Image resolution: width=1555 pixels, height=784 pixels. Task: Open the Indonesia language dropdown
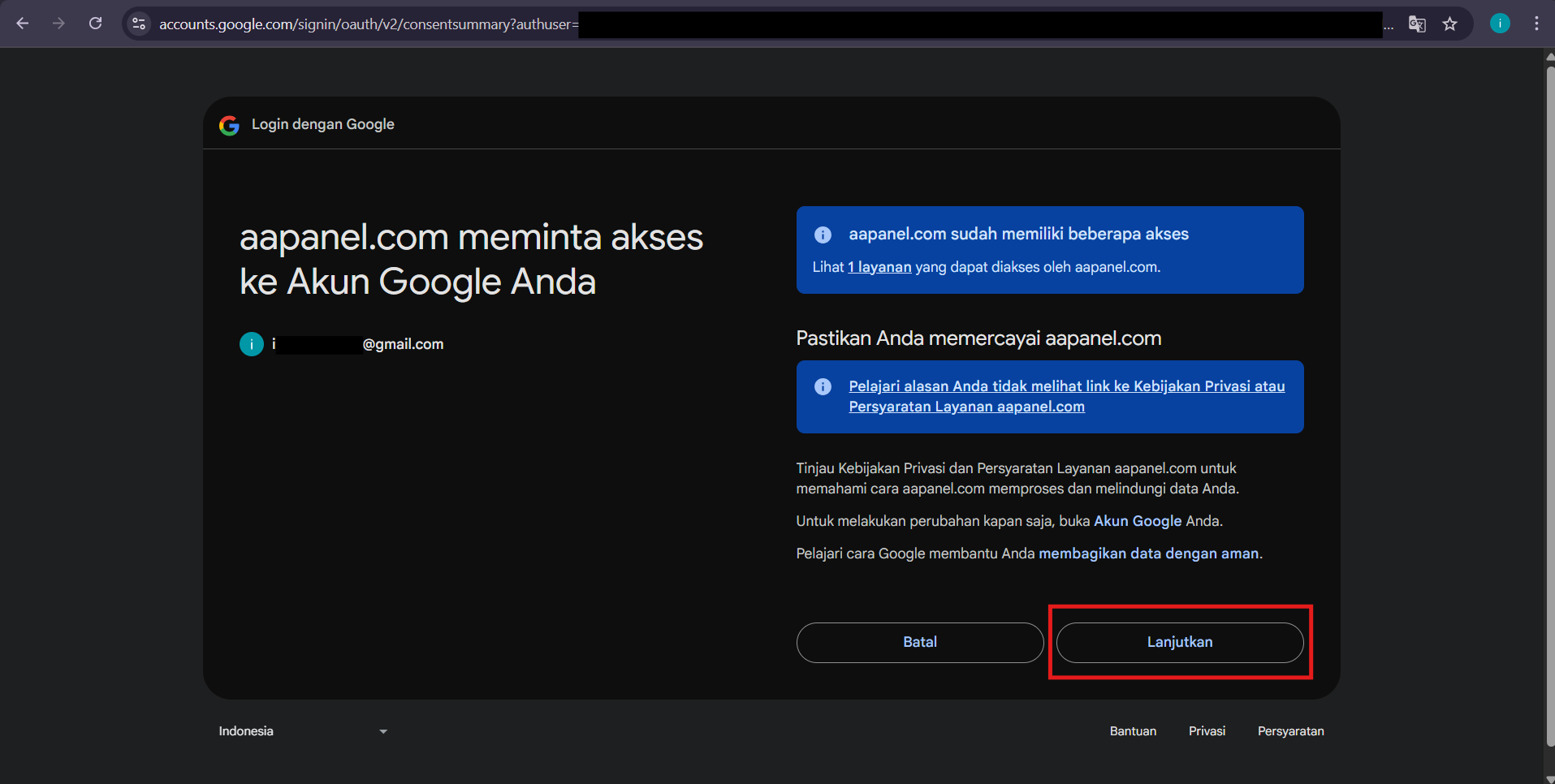click(302, 730)
